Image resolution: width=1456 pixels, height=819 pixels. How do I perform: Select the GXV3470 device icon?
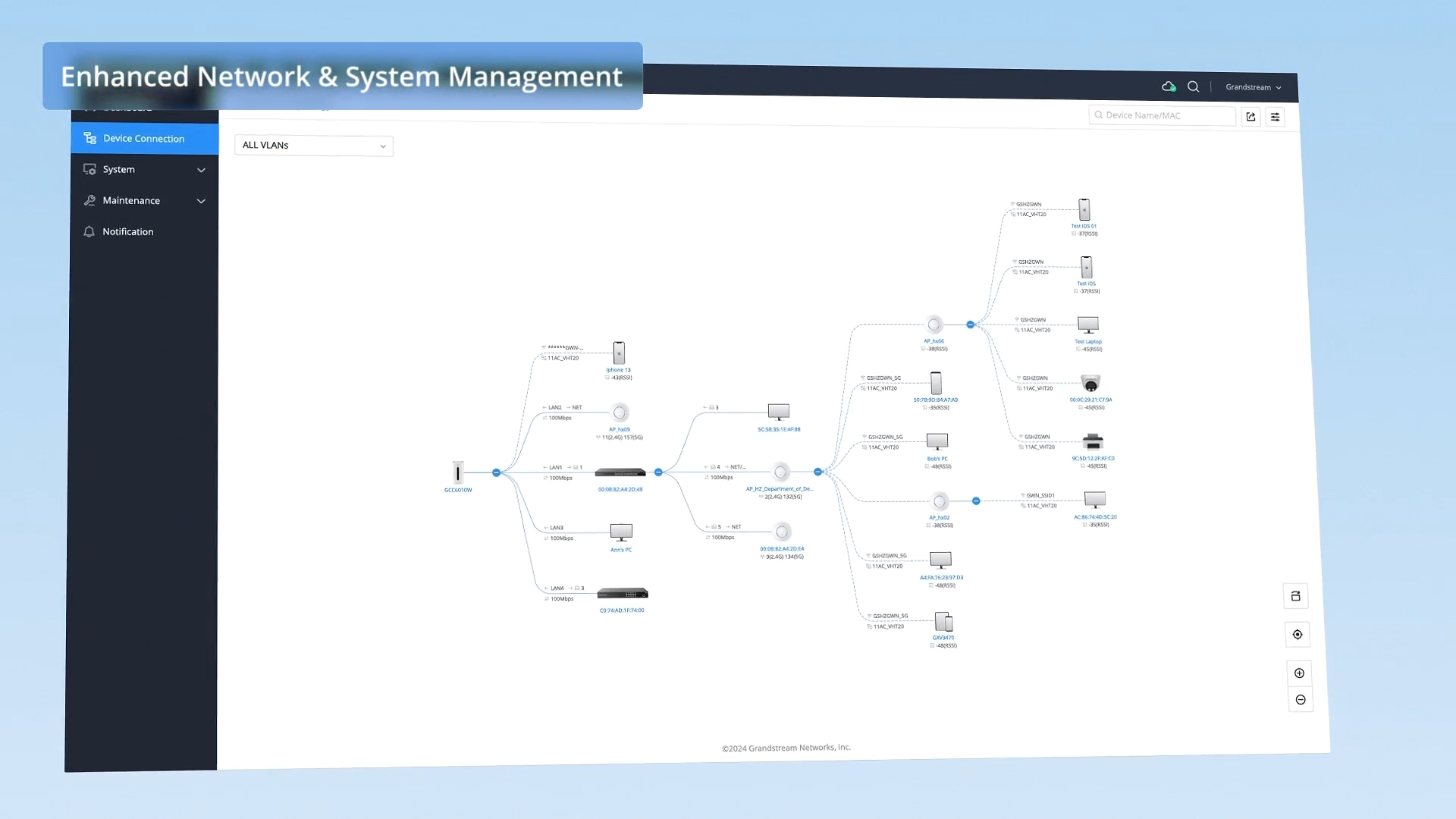point(943,622)
